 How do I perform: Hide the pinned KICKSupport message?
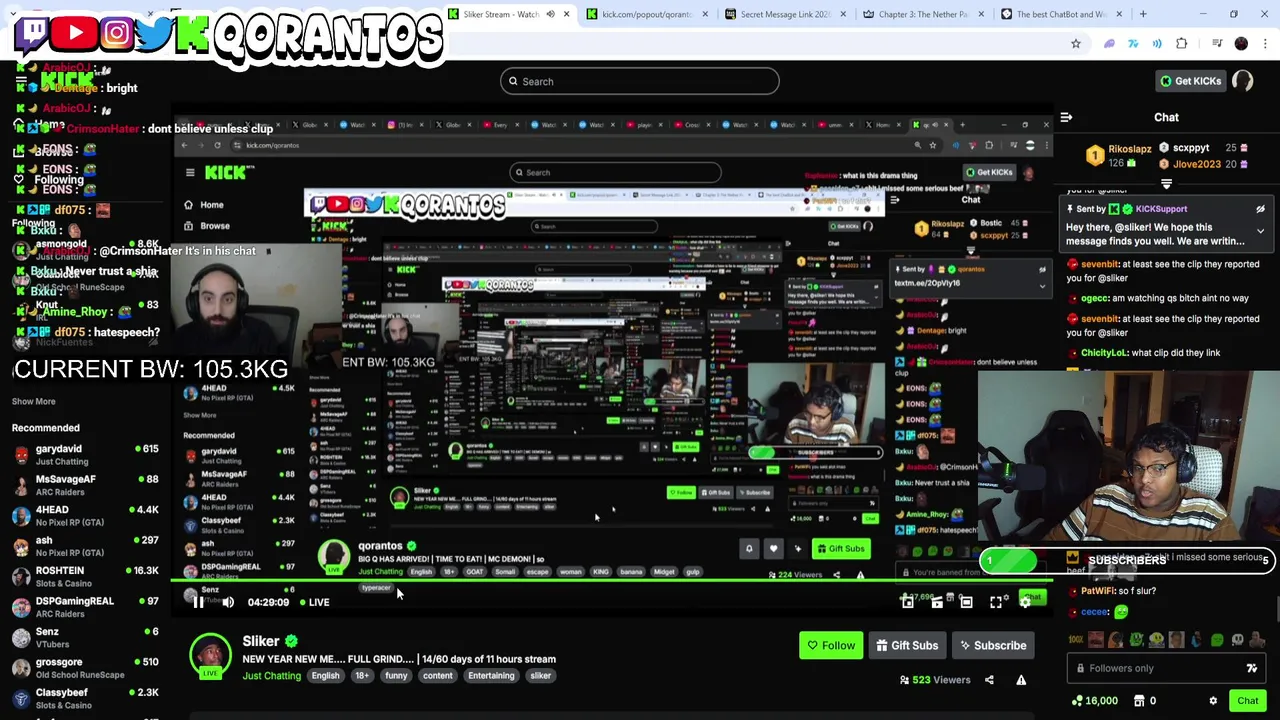1260,210
